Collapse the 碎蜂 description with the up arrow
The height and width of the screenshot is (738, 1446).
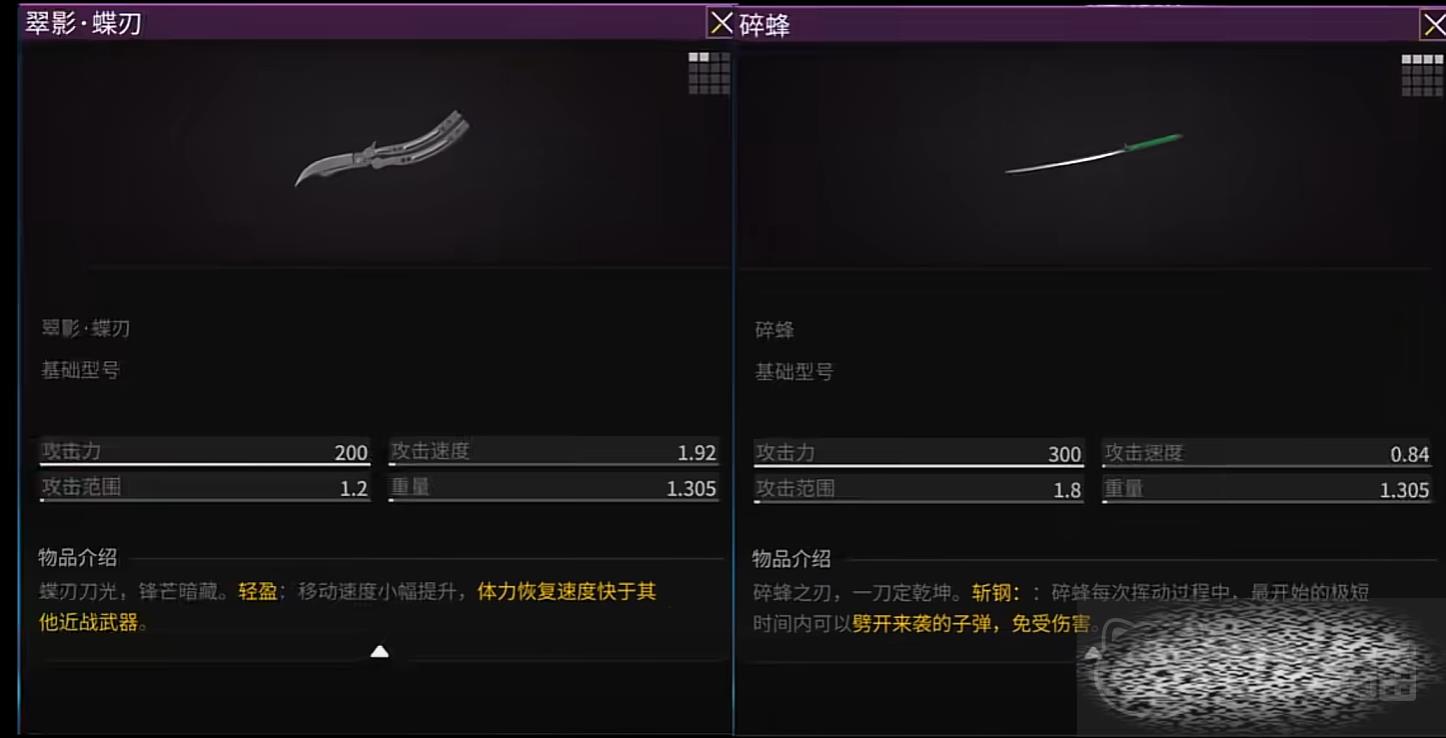tap(1093, 653)
